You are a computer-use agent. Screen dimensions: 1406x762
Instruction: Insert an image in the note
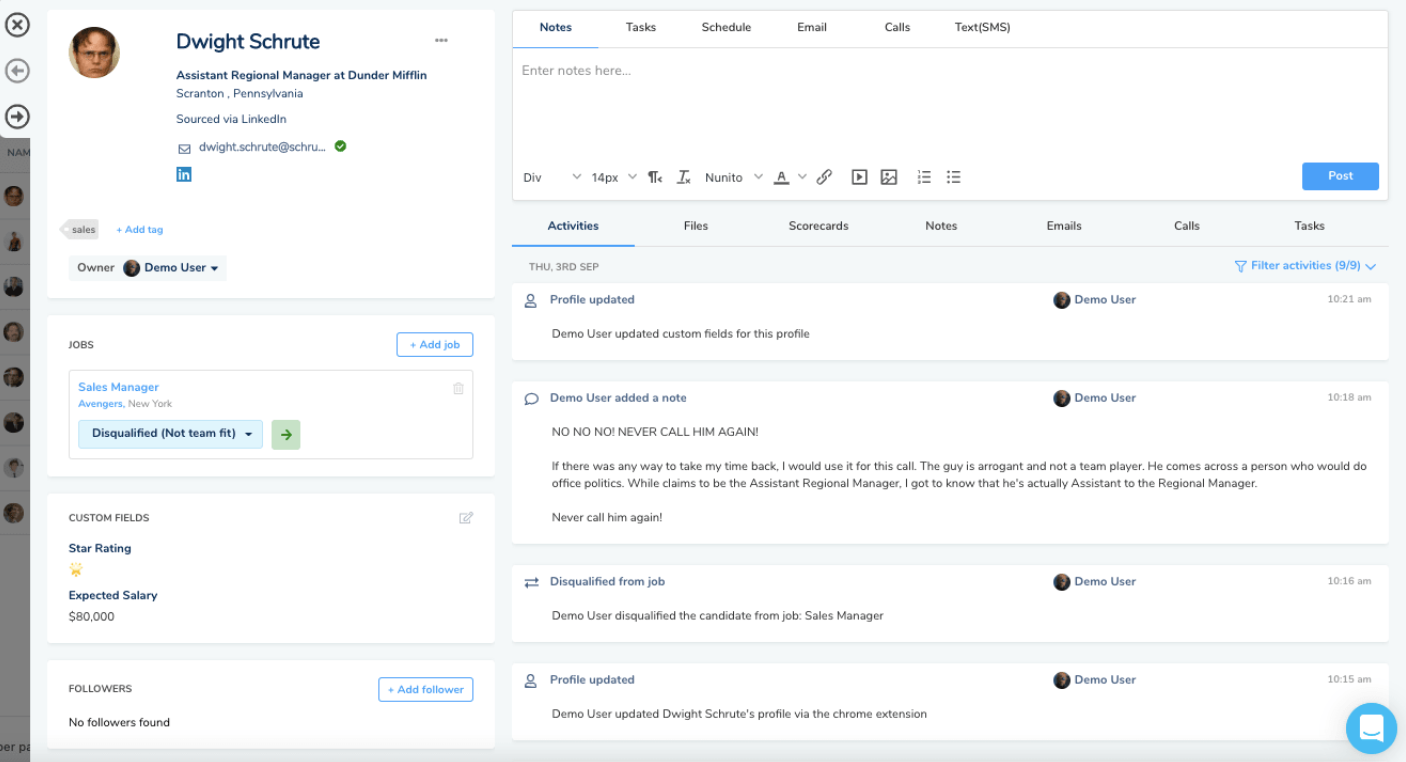[x=889, y=177]
